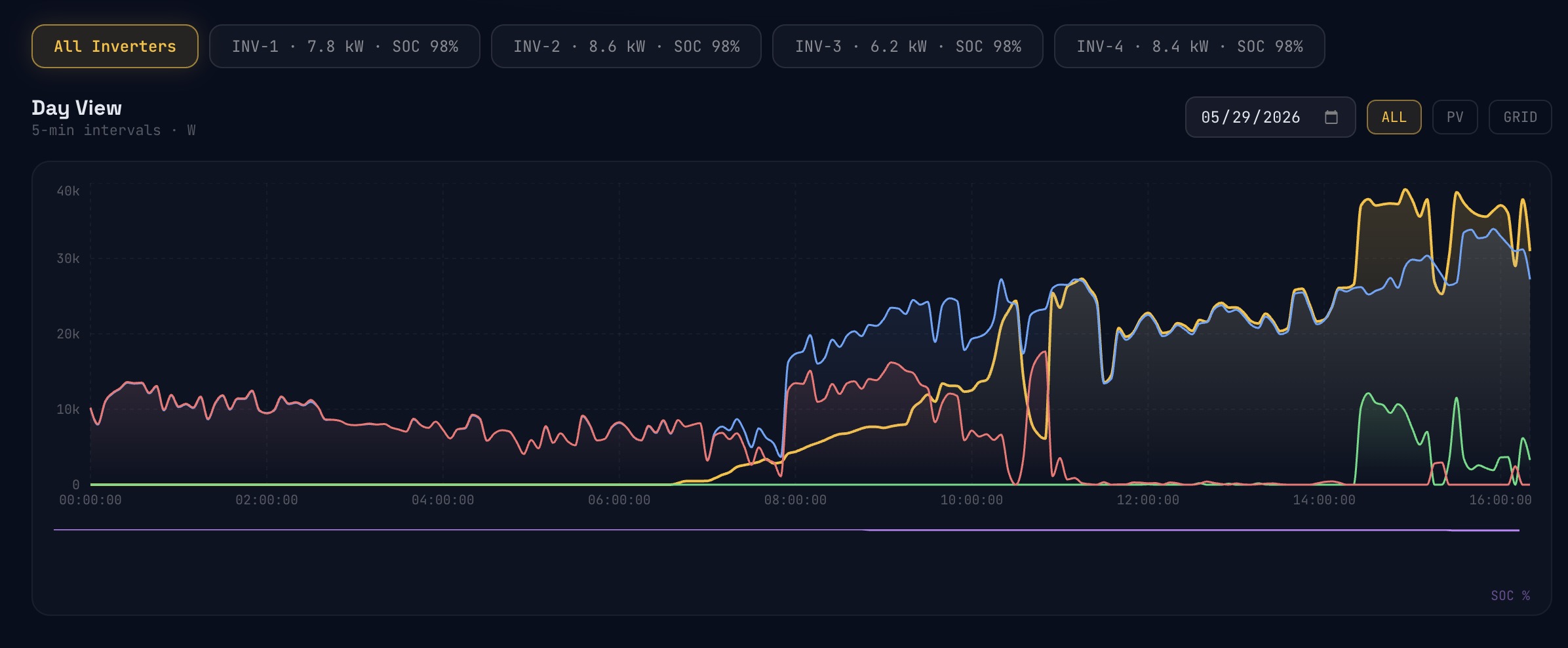Open the INV-4 8.4 kW tab

1189,47
